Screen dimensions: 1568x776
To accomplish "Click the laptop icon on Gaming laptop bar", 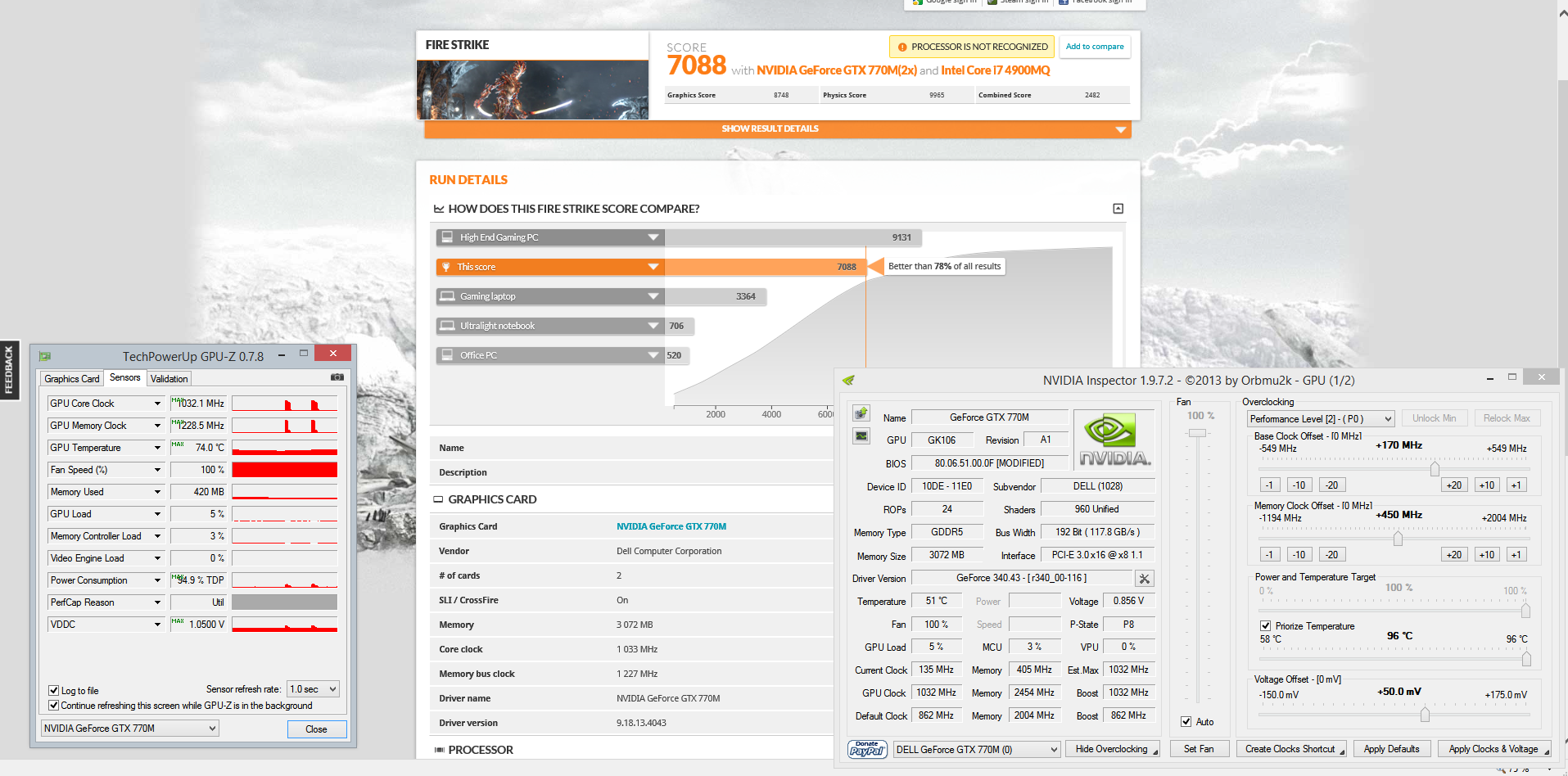I will [x=447, y=296].
